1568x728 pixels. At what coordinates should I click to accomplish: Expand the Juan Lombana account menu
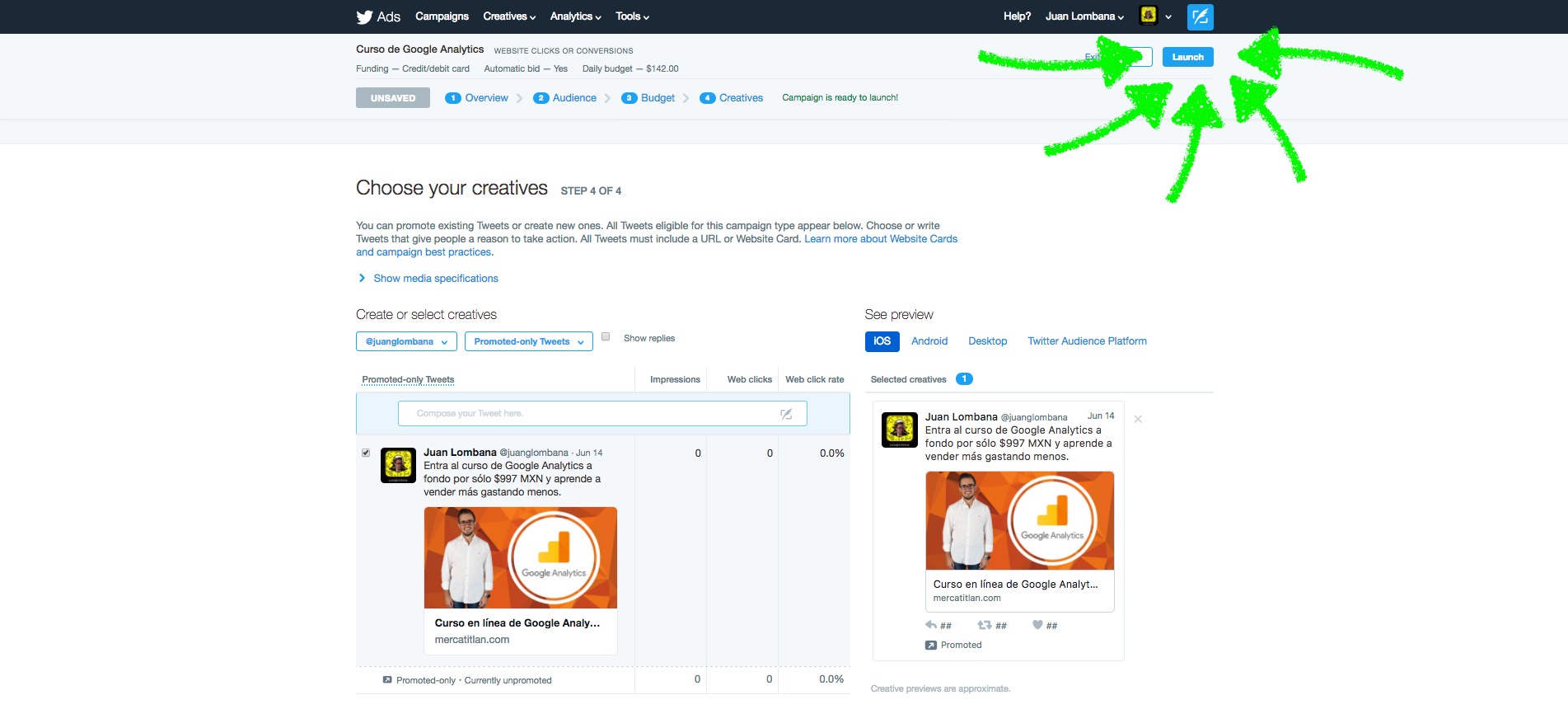tap(1084, 16)
